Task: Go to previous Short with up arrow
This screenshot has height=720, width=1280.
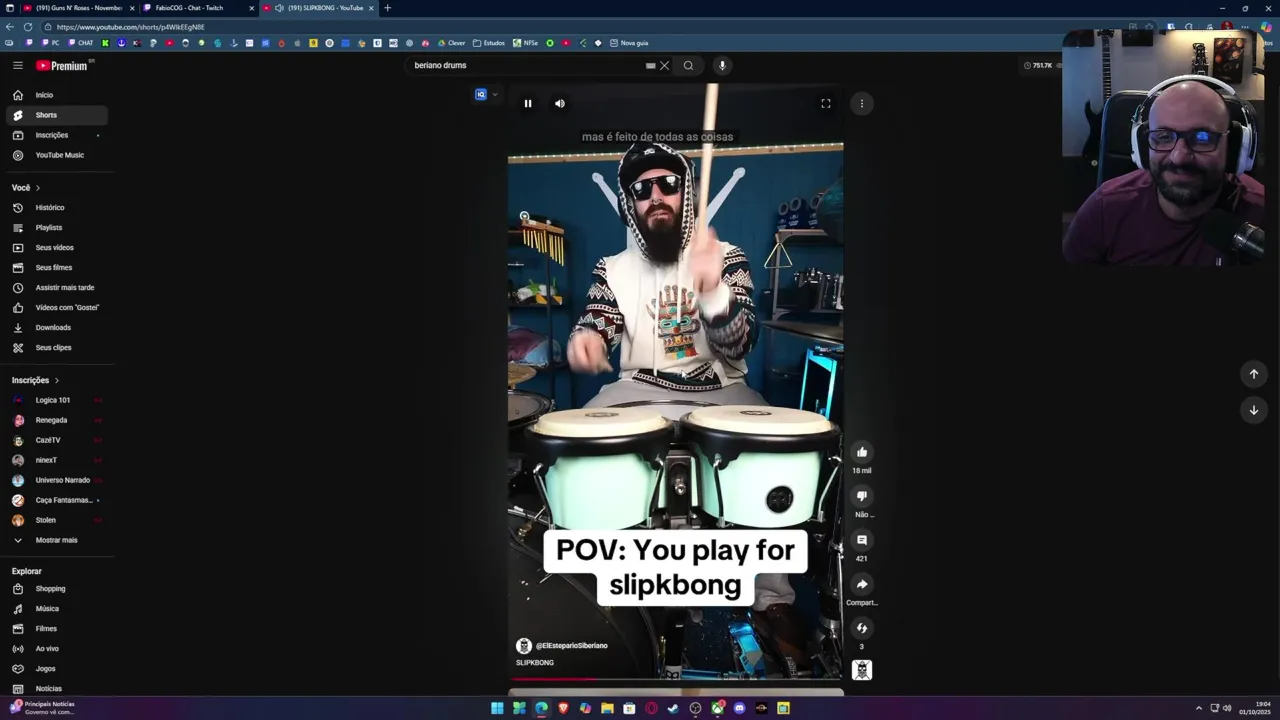Action: tap(1254, 374)
